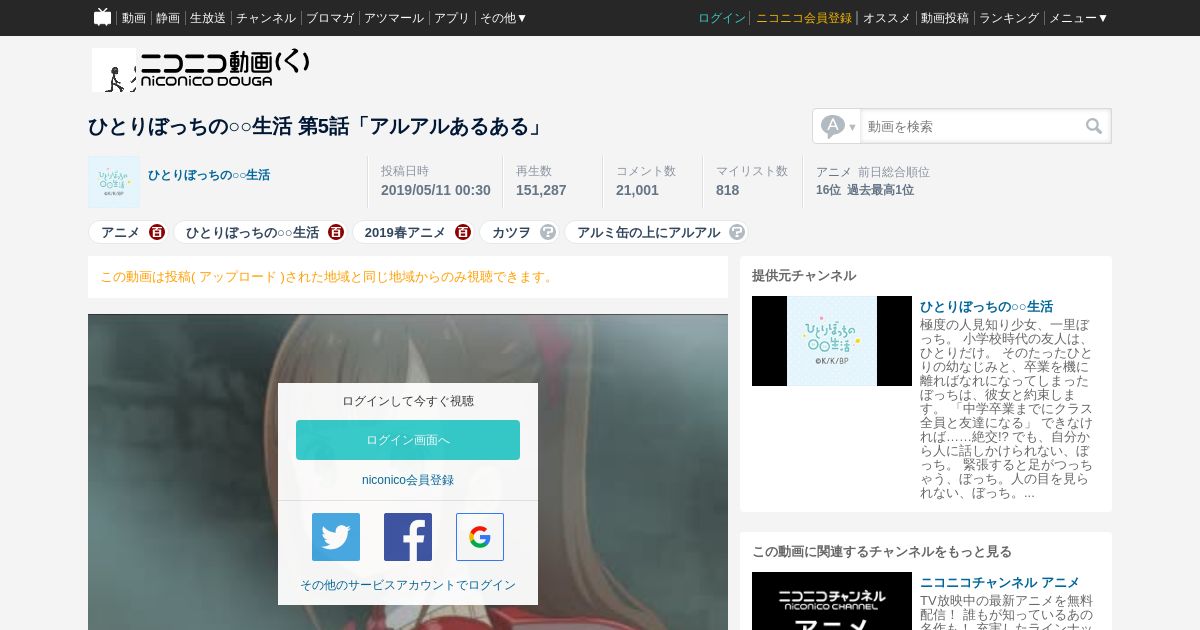Image resolution: width=1200 pixels, height=630 pixels.
Task: Log in with the Google icon
Action: pos(480,537)
